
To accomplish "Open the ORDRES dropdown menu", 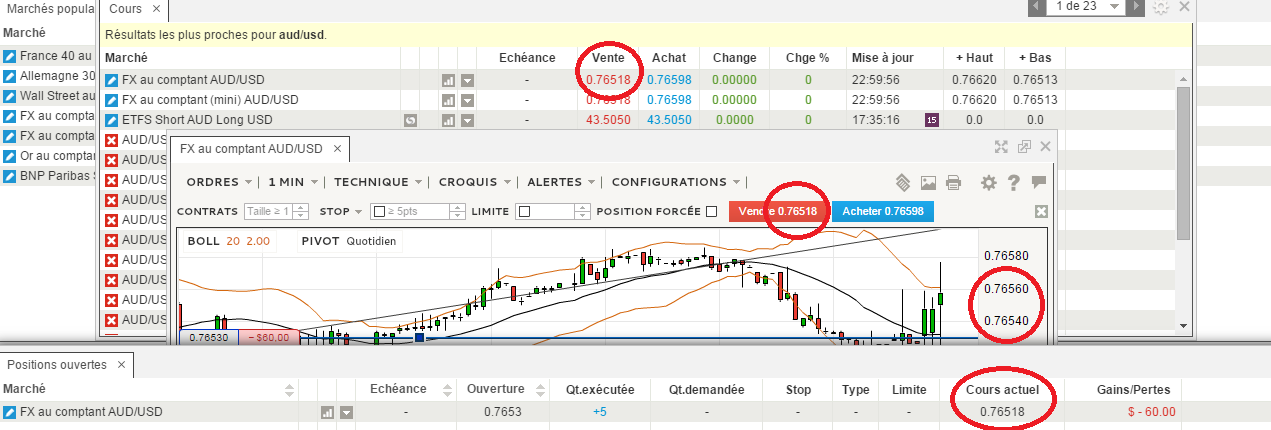I will point(219,182).
